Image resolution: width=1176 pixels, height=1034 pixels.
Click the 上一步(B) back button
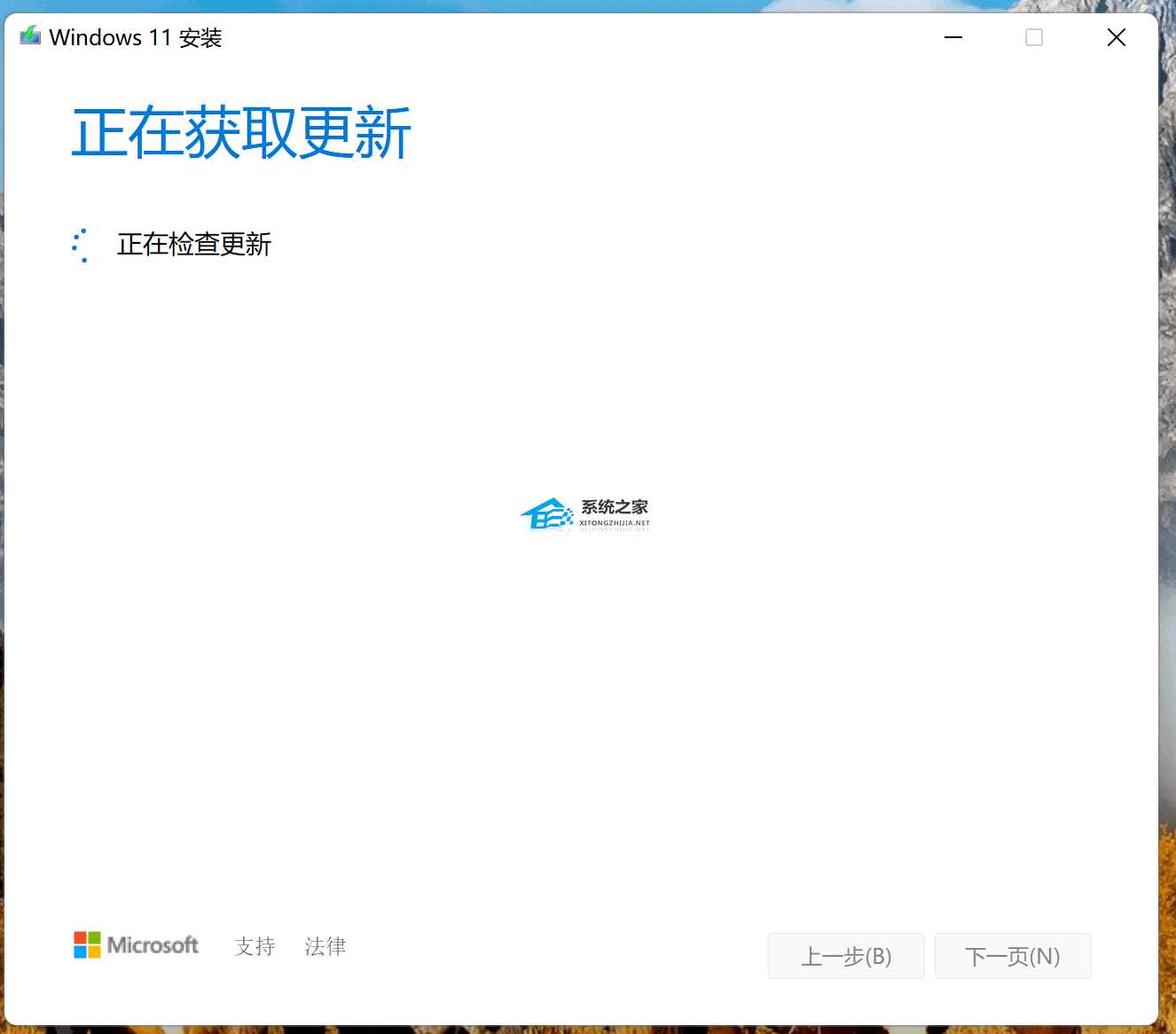click(x=845, y=956)
